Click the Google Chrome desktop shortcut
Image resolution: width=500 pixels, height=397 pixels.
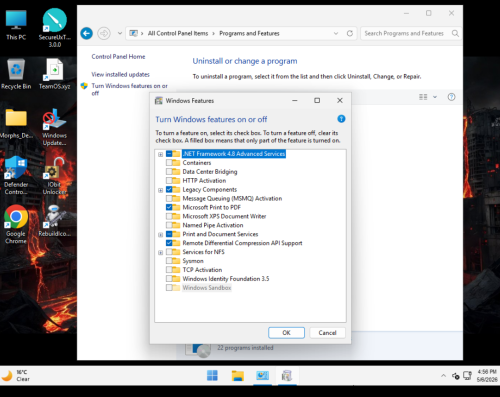coord(16,224)
